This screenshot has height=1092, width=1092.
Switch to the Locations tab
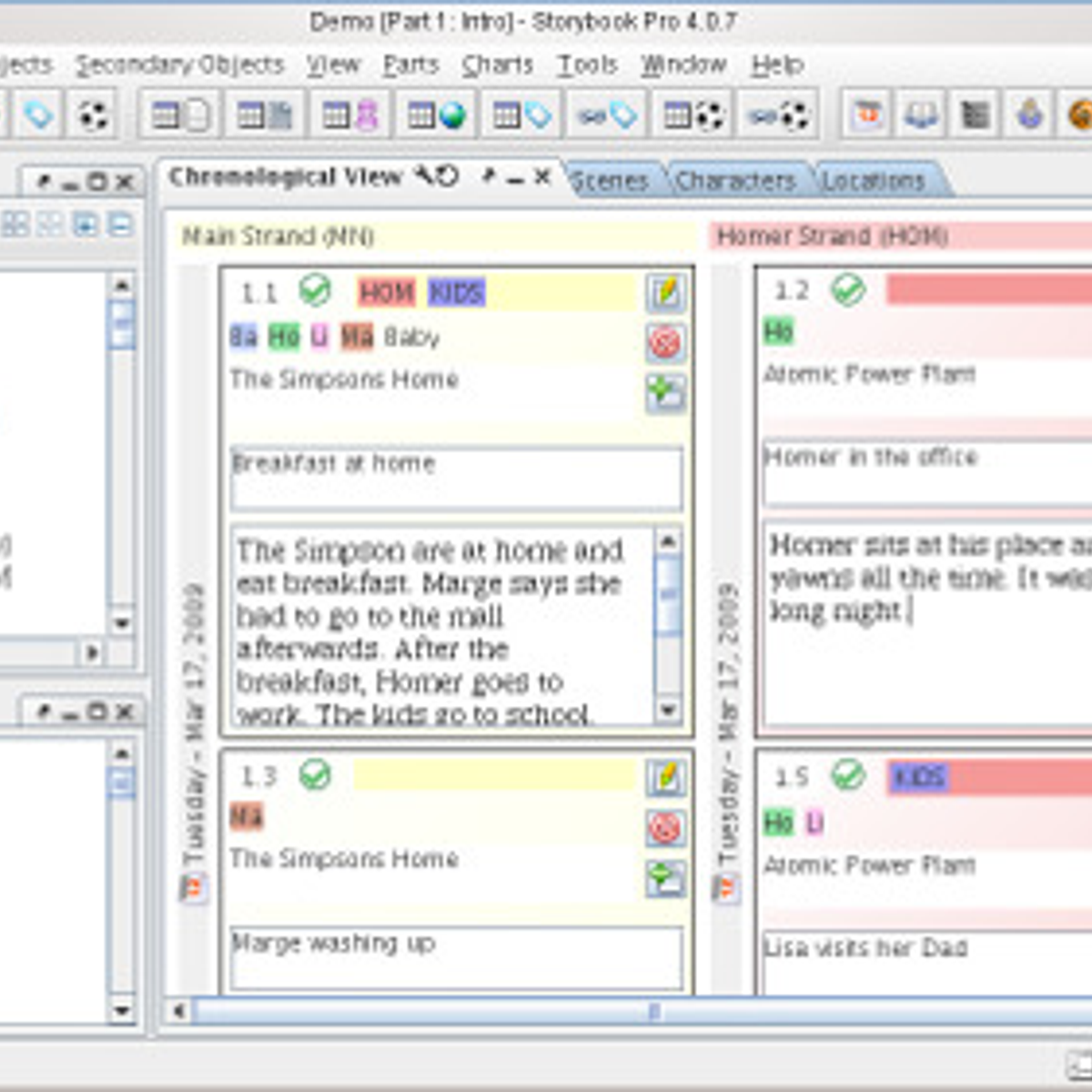(872, 181)
